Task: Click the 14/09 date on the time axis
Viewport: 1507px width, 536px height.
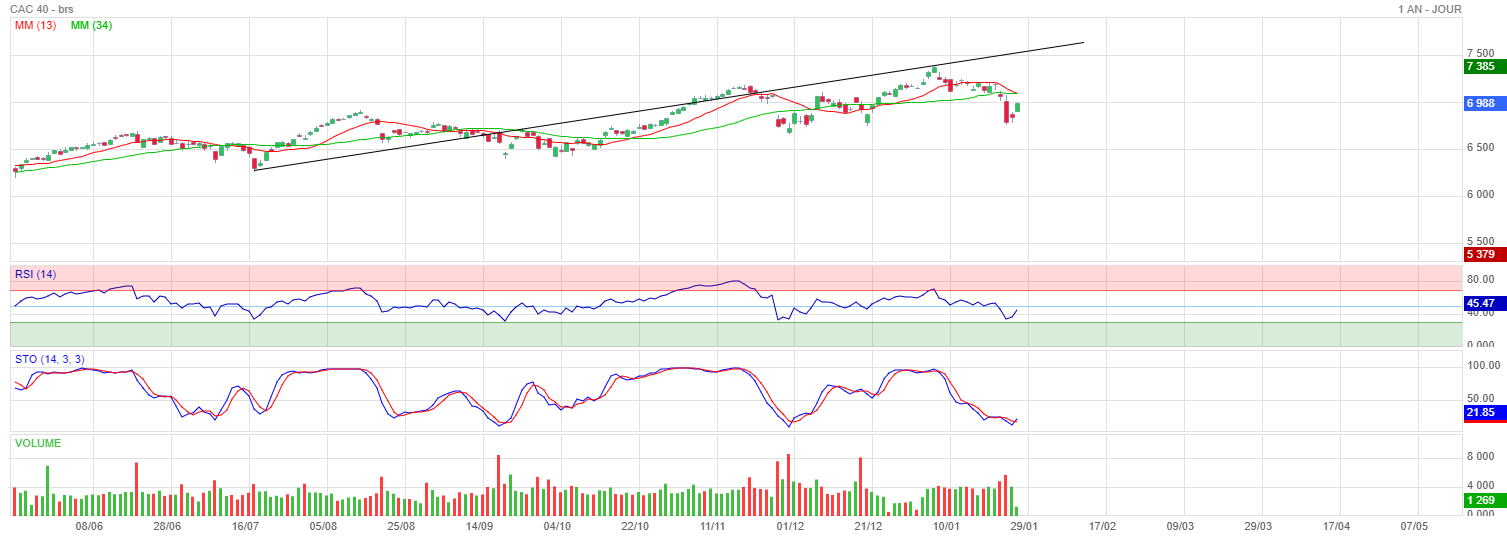Action: (x=479, y=526)
